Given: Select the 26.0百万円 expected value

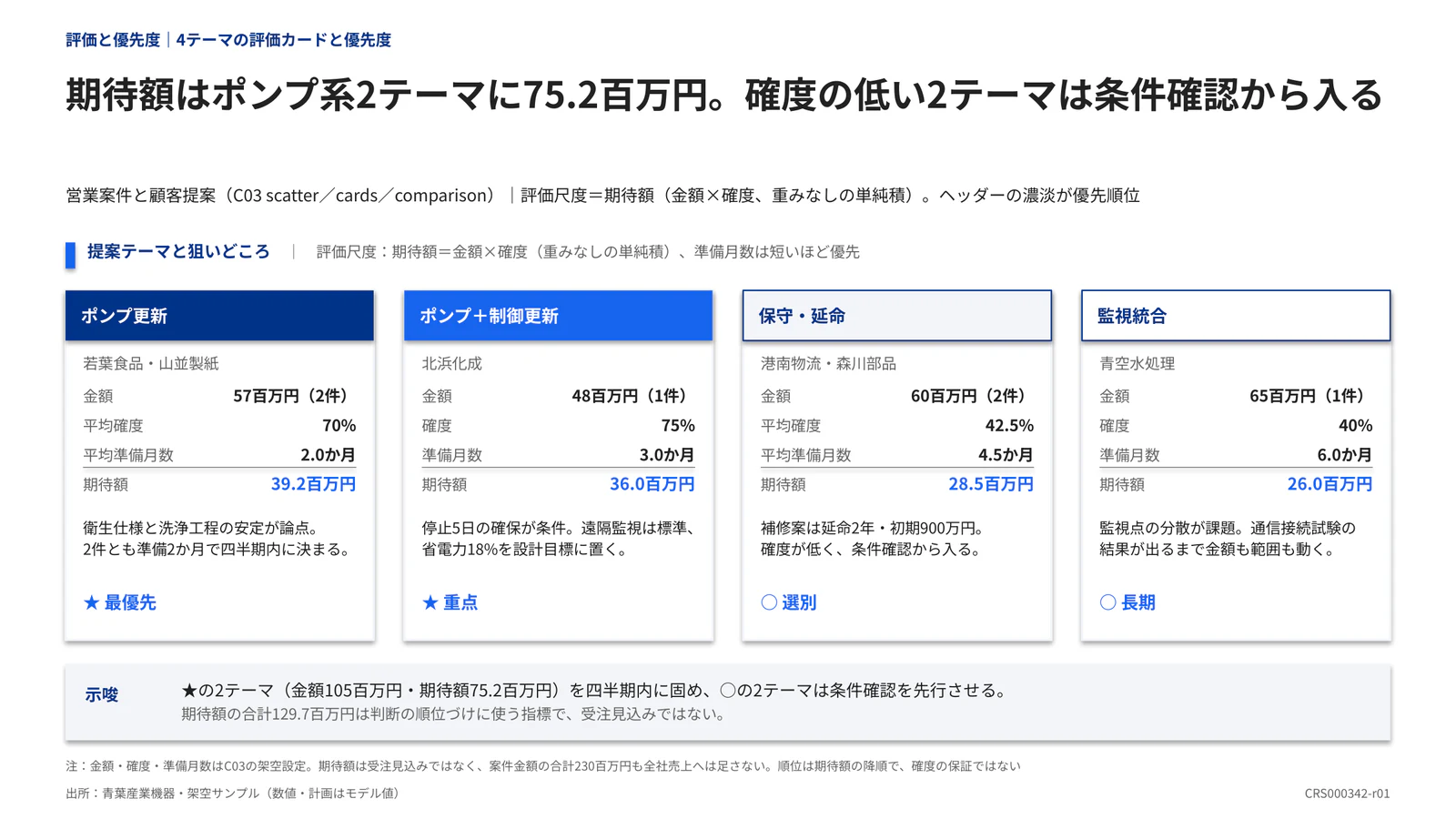Looking at the screenshot, I should tap(1330, 484).
